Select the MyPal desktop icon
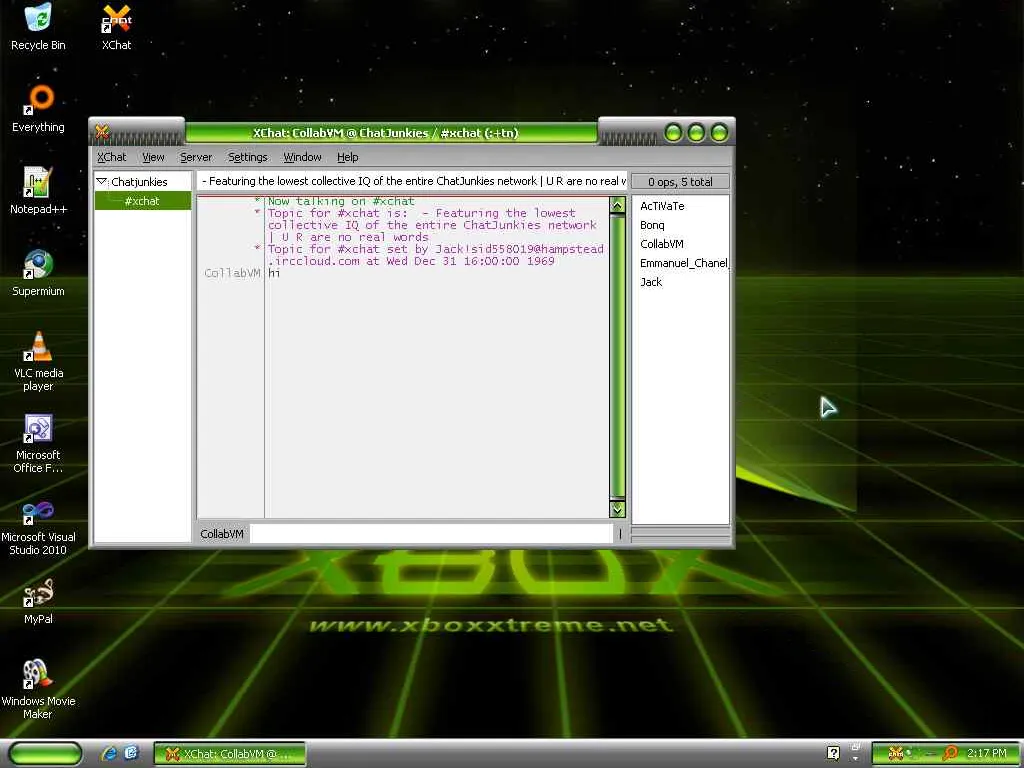 [x=38, y=601]
